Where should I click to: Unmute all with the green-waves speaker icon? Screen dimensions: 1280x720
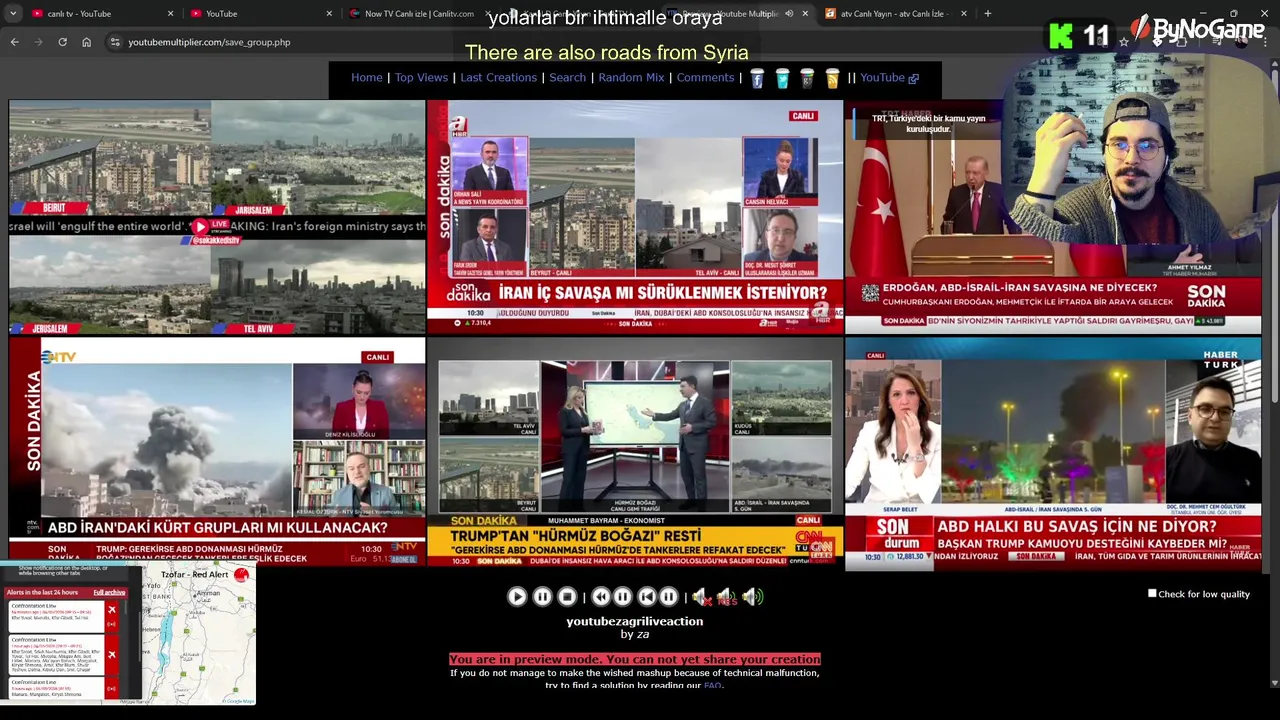[752, 597]
